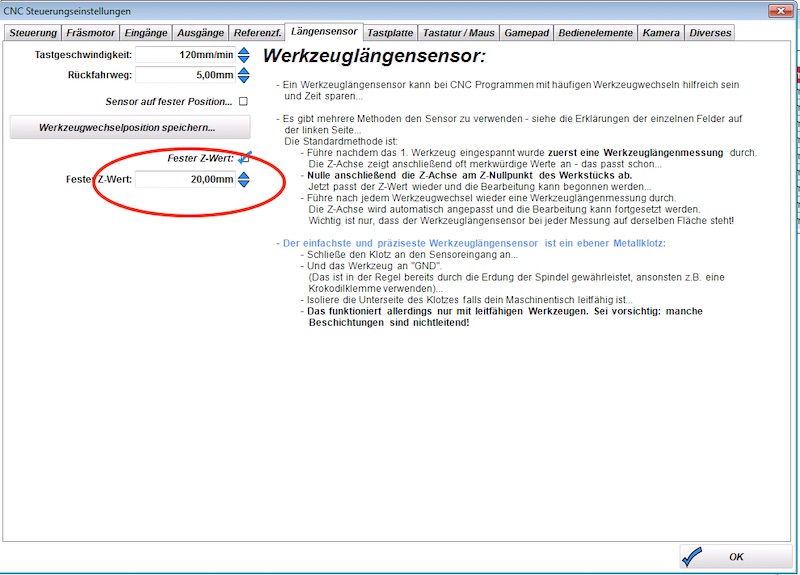
Task: Click the Rückfahrweg value field
Action: pyautogui.click(x=184, y=75)
